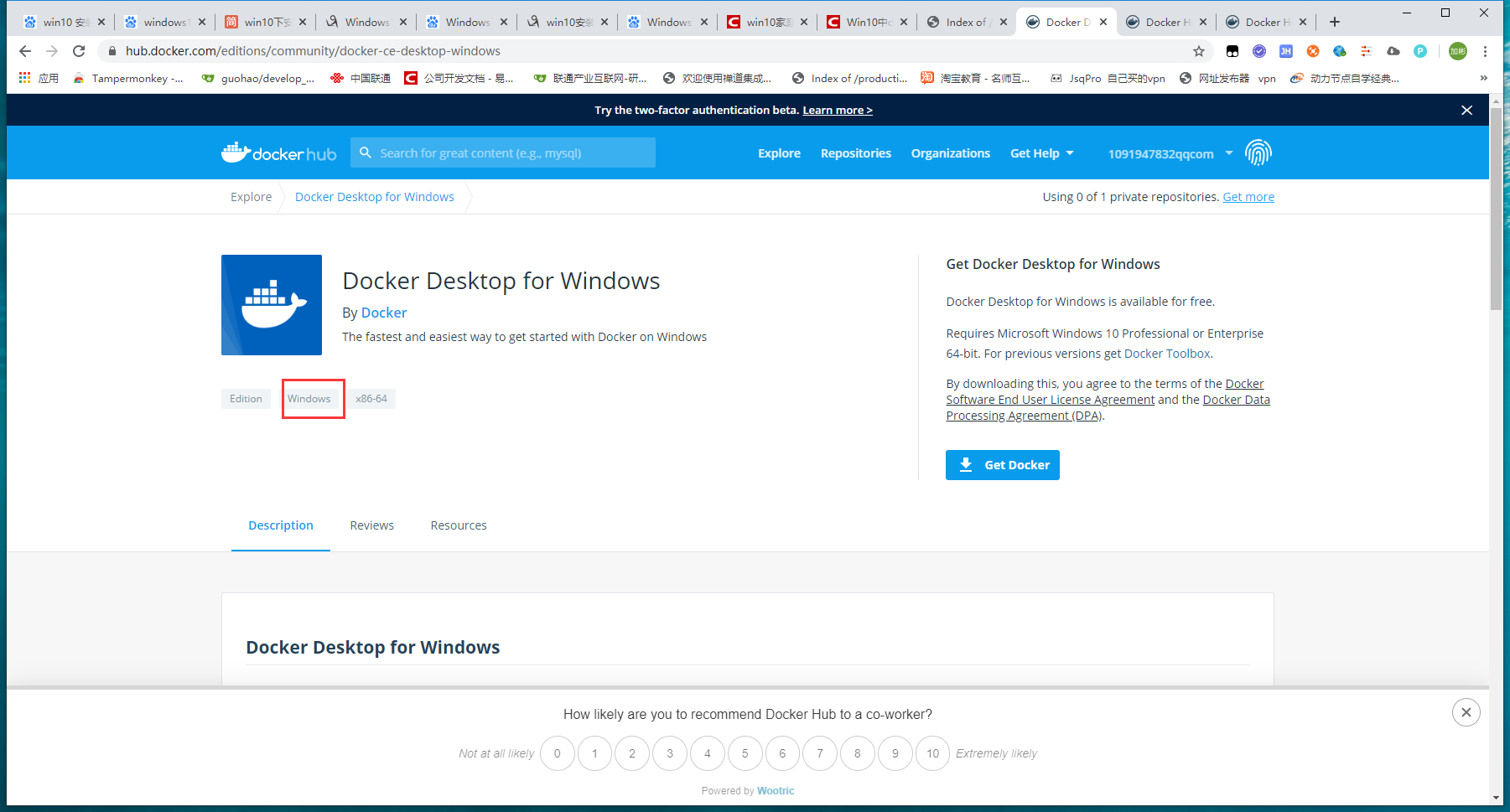
Task: Rate recommendation score 10
Action: tap(933, 753)
